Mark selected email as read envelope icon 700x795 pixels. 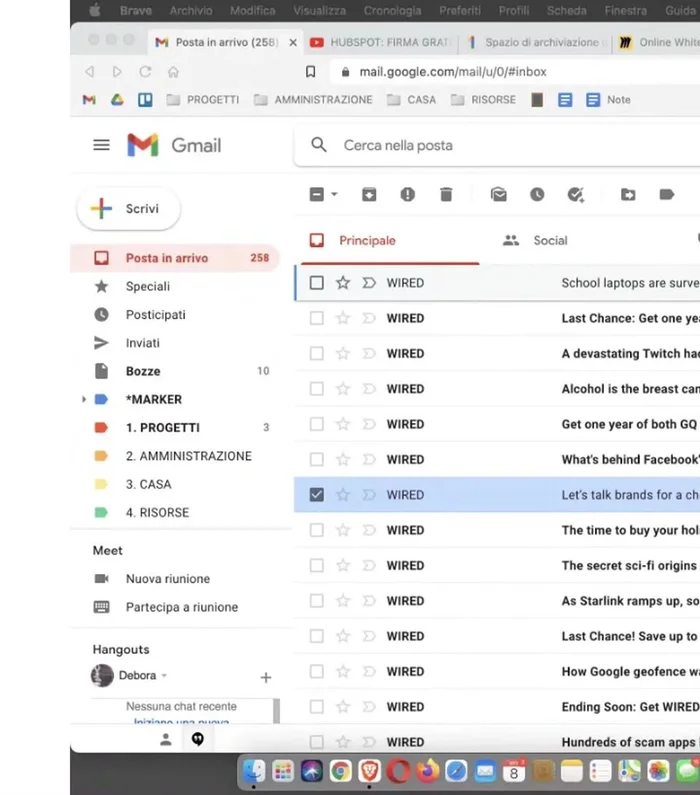(x=499, y=194)
